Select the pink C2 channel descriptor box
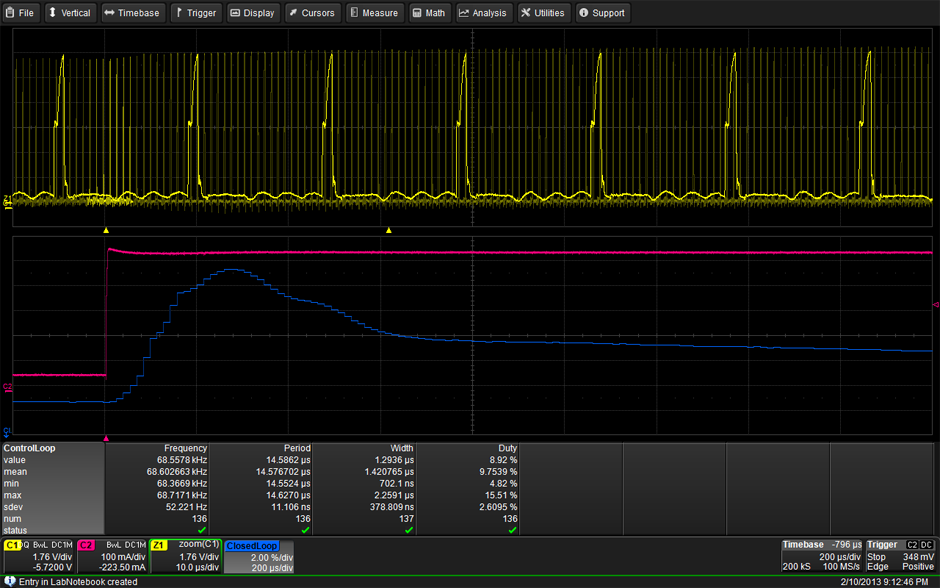This screenshot has width=940, height=588. 112,557
